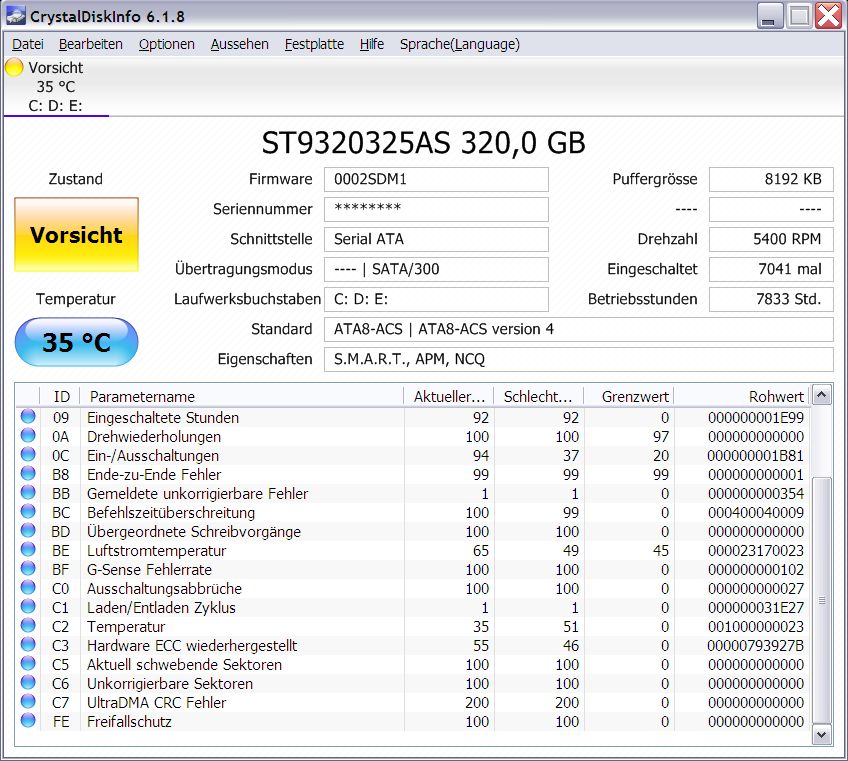Open the Sprache(Language) menu
Image resolution: width=848 pixels, height=761 pixels.
point(460,44)
